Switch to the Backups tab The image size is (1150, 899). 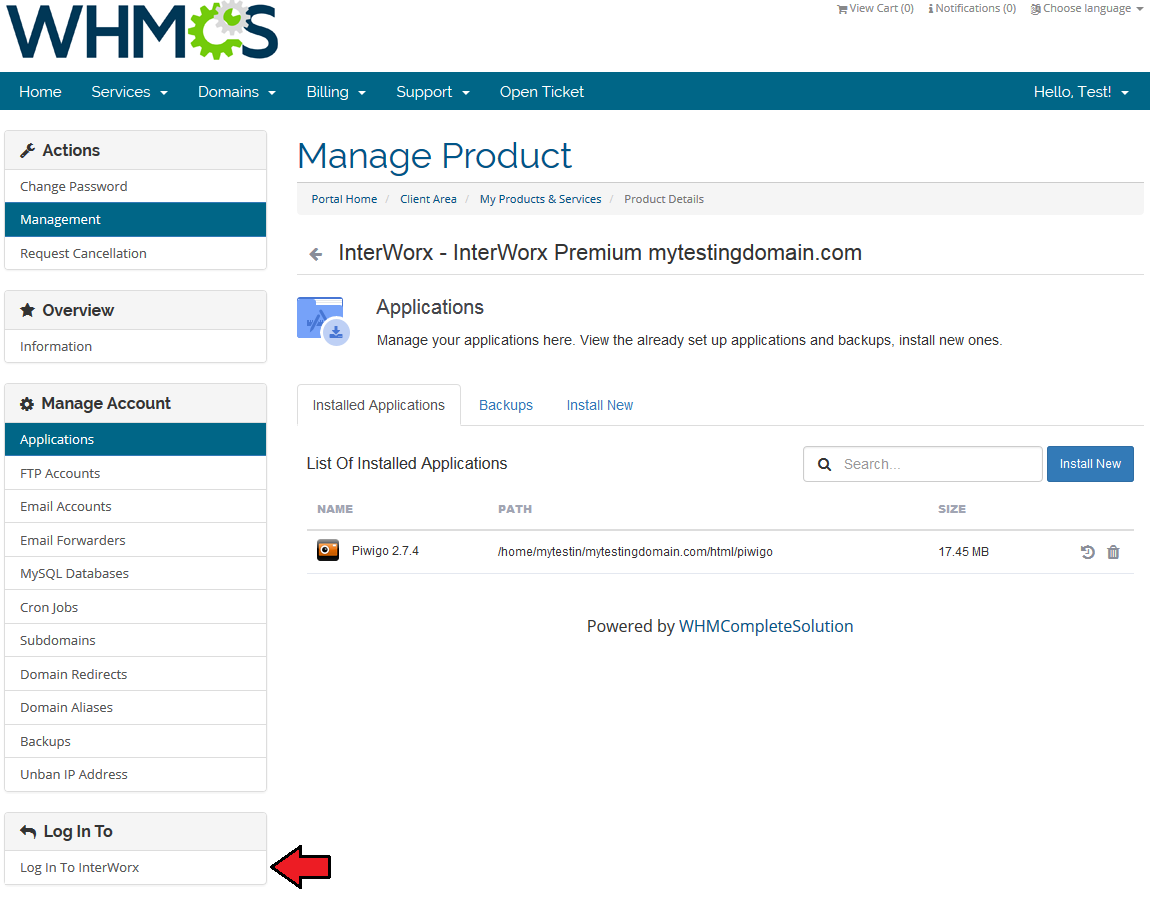click(506, 406)
